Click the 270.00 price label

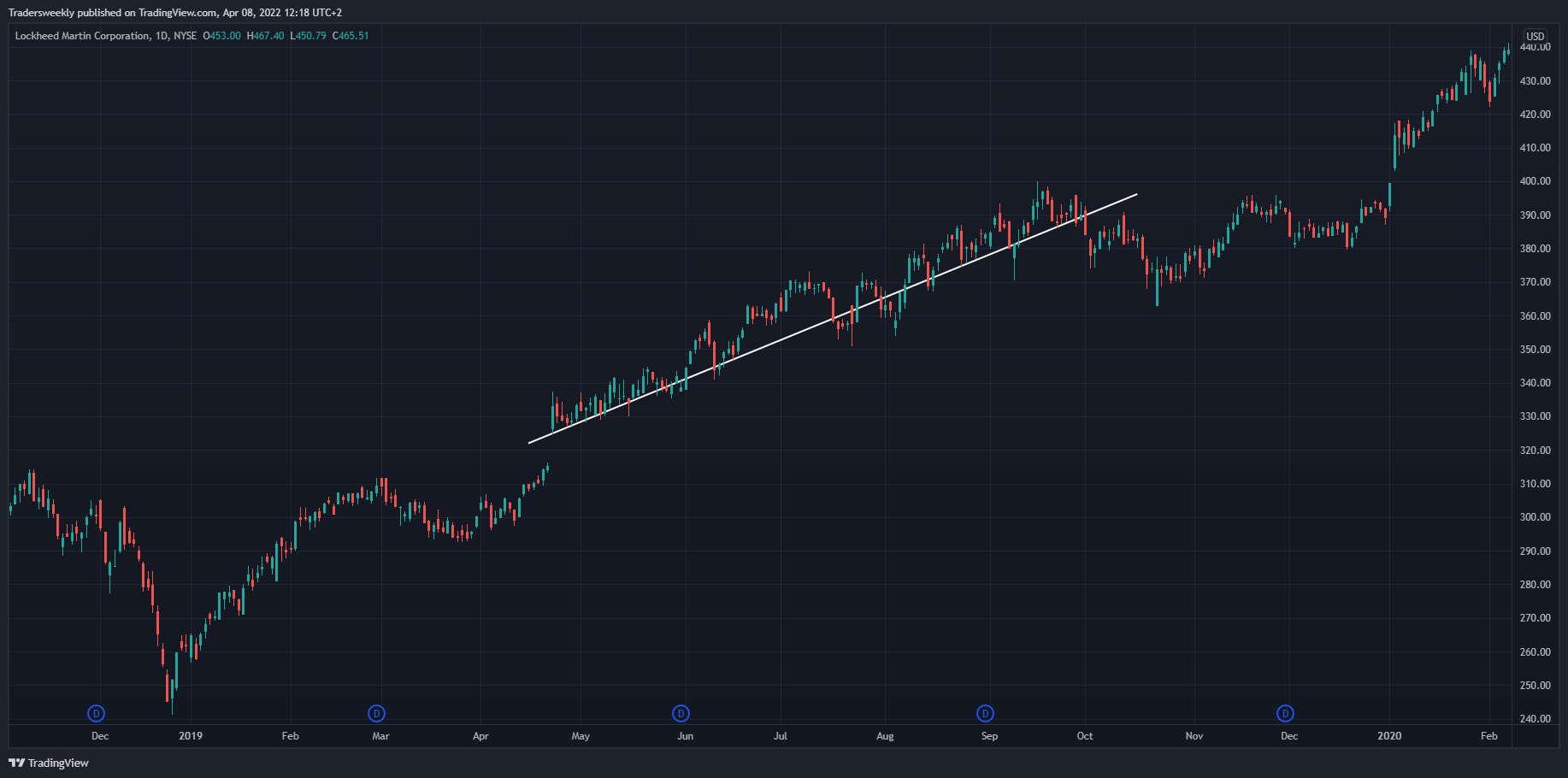pyautogui.click(x=1536, y=618)
